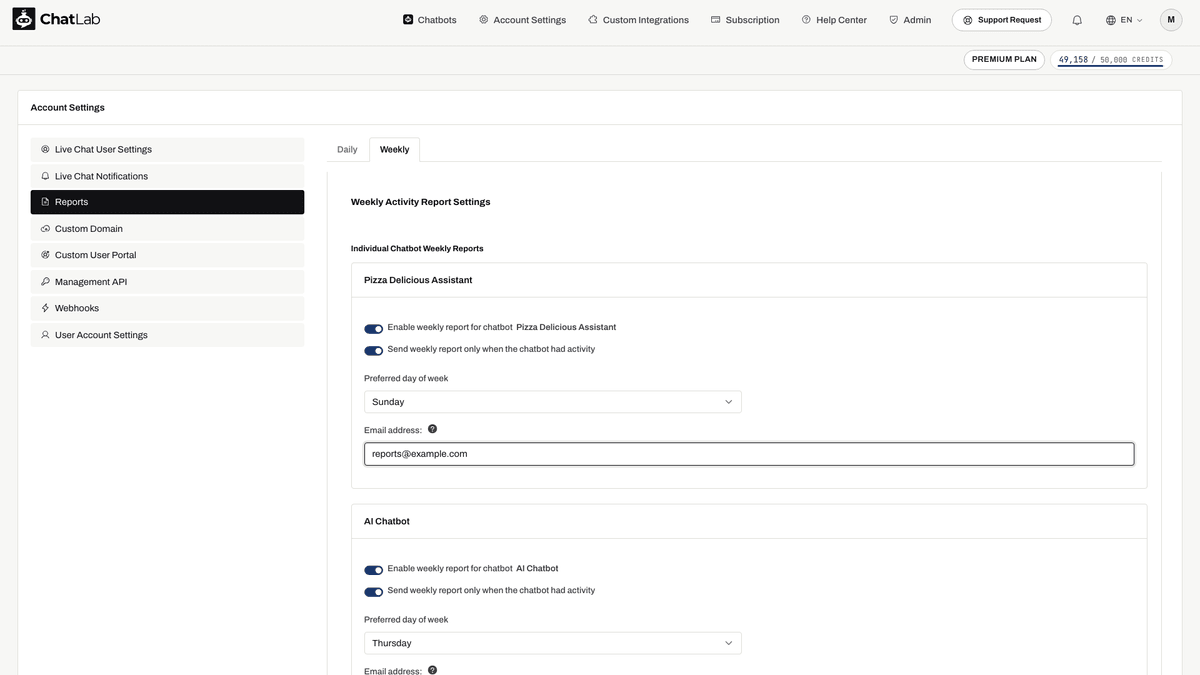Screen dimensions: 1200x675
Task: Open Management API sidebar item
Action: click(167, 282)
